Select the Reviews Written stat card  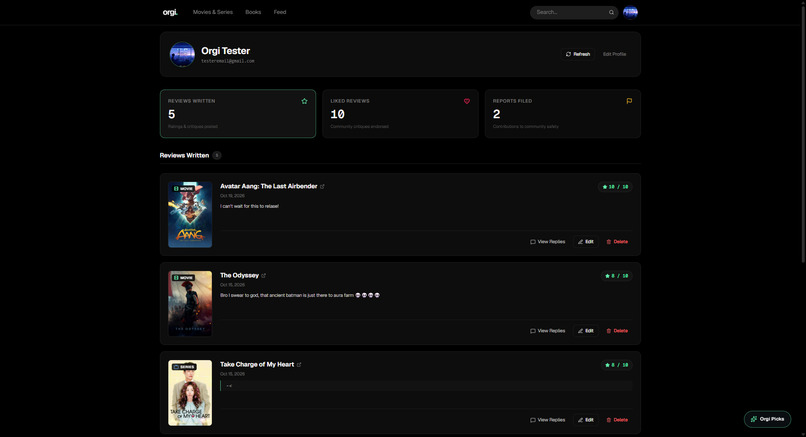click(x=238, y=114)
